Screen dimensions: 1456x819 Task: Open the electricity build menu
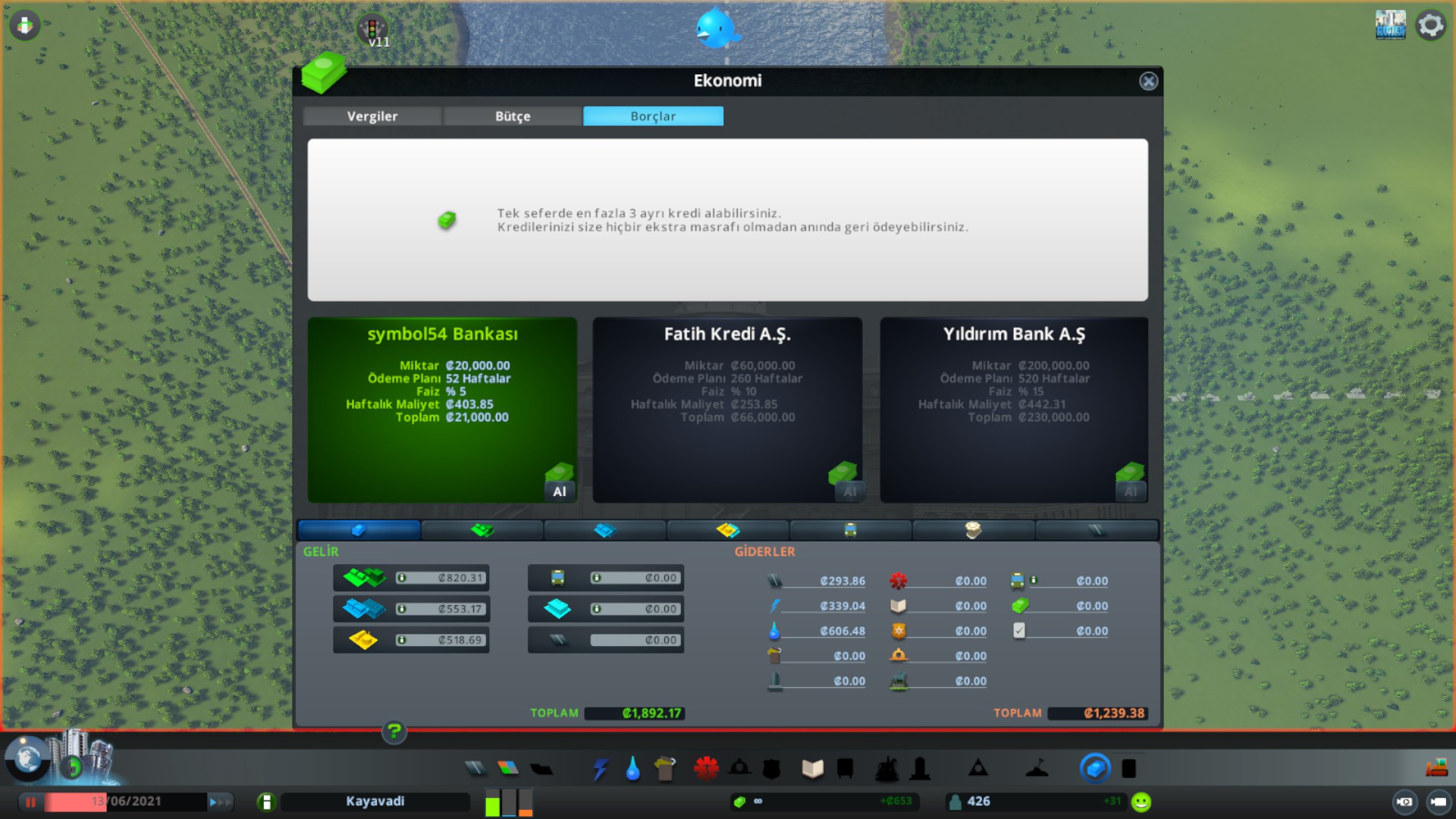(601, 769)
